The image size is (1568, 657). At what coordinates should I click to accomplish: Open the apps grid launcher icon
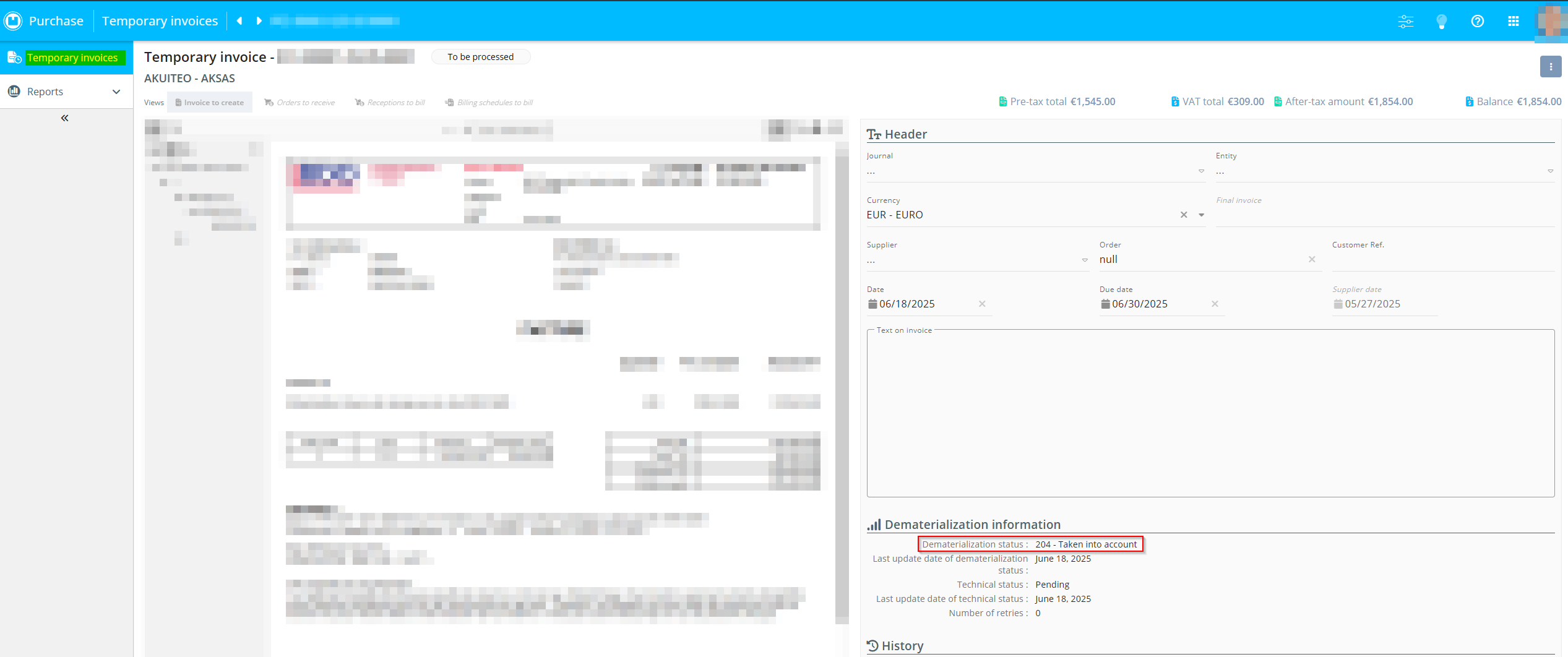(1513, 22)
